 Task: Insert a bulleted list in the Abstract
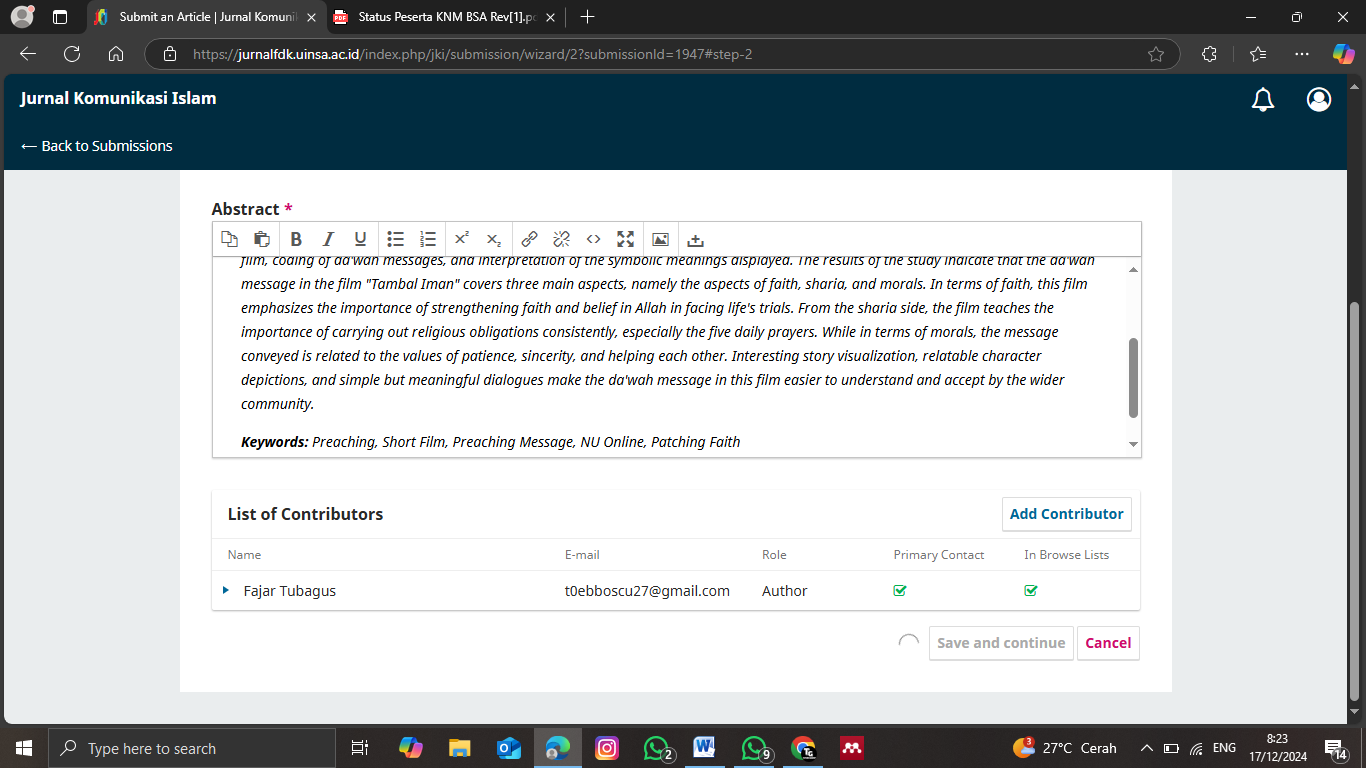(396, 239)
